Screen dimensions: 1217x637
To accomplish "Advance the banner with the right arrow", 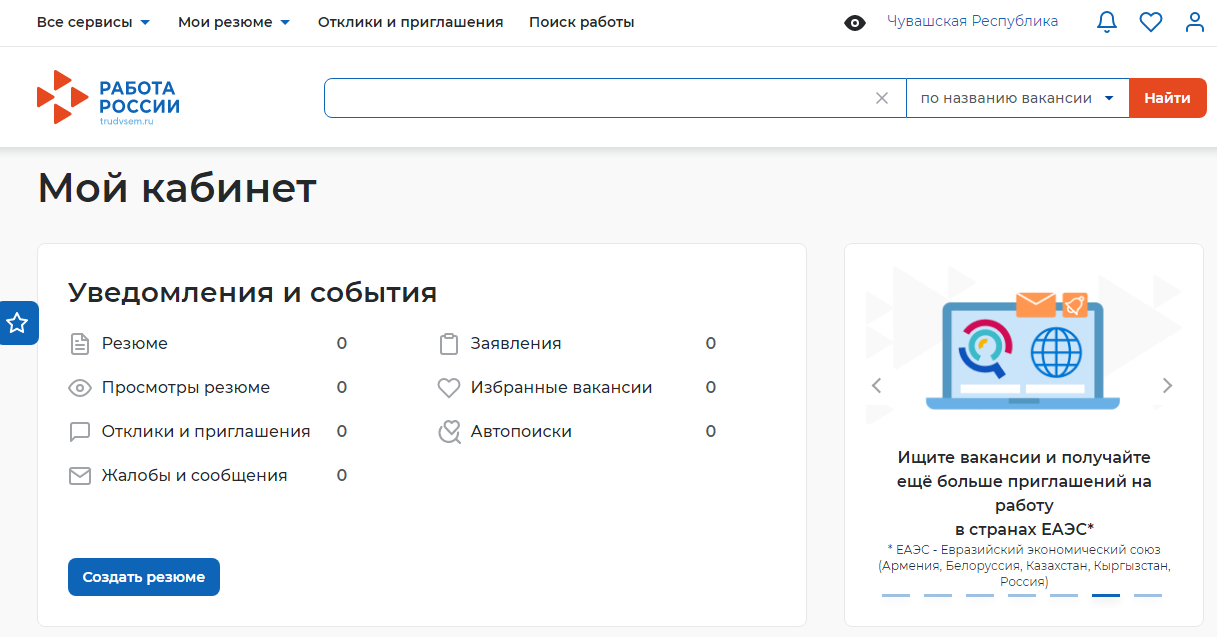I will coord(1167,385).
